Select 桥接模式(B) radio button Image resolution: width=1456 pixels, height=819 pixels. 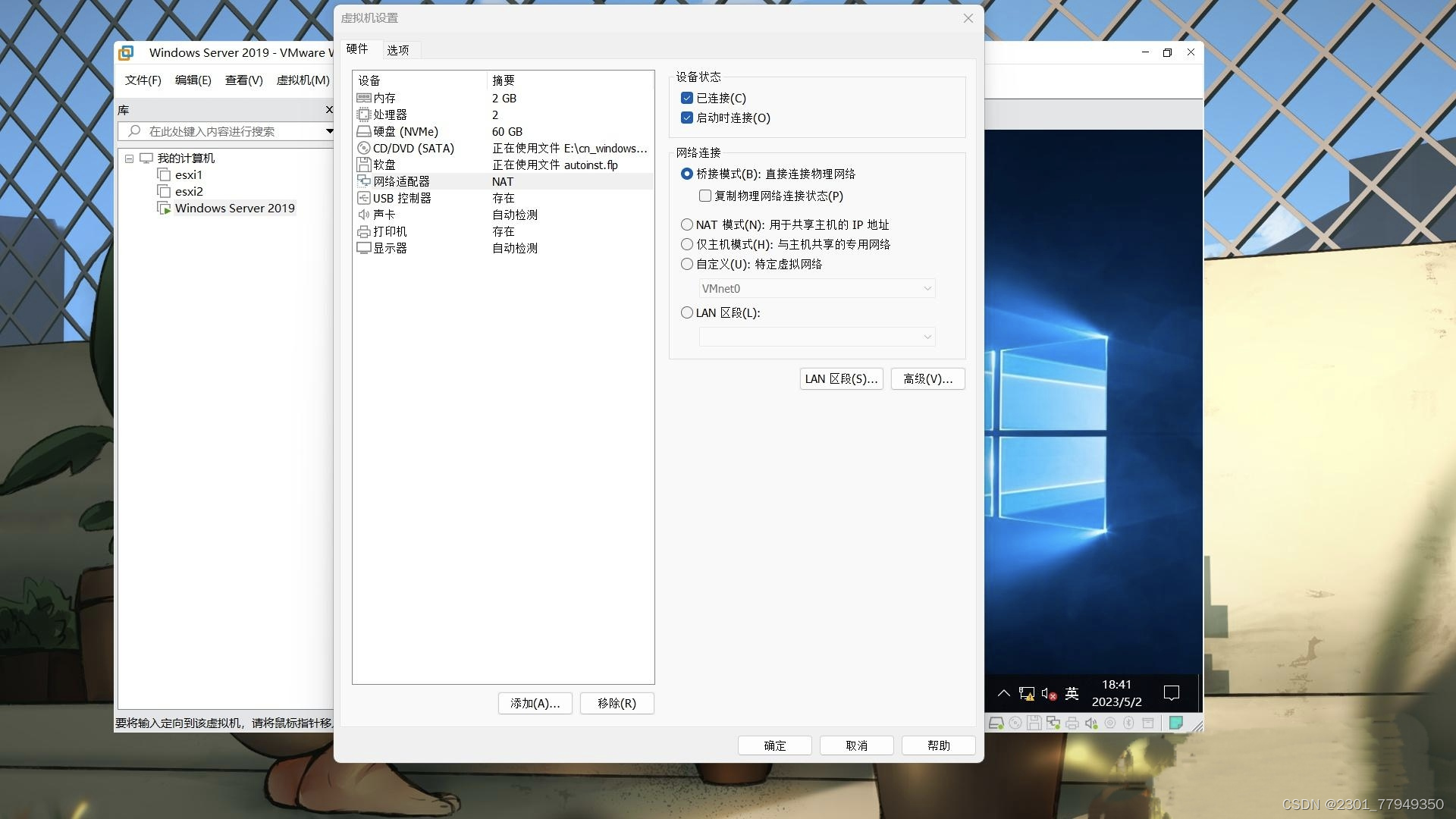click(687, 174)
